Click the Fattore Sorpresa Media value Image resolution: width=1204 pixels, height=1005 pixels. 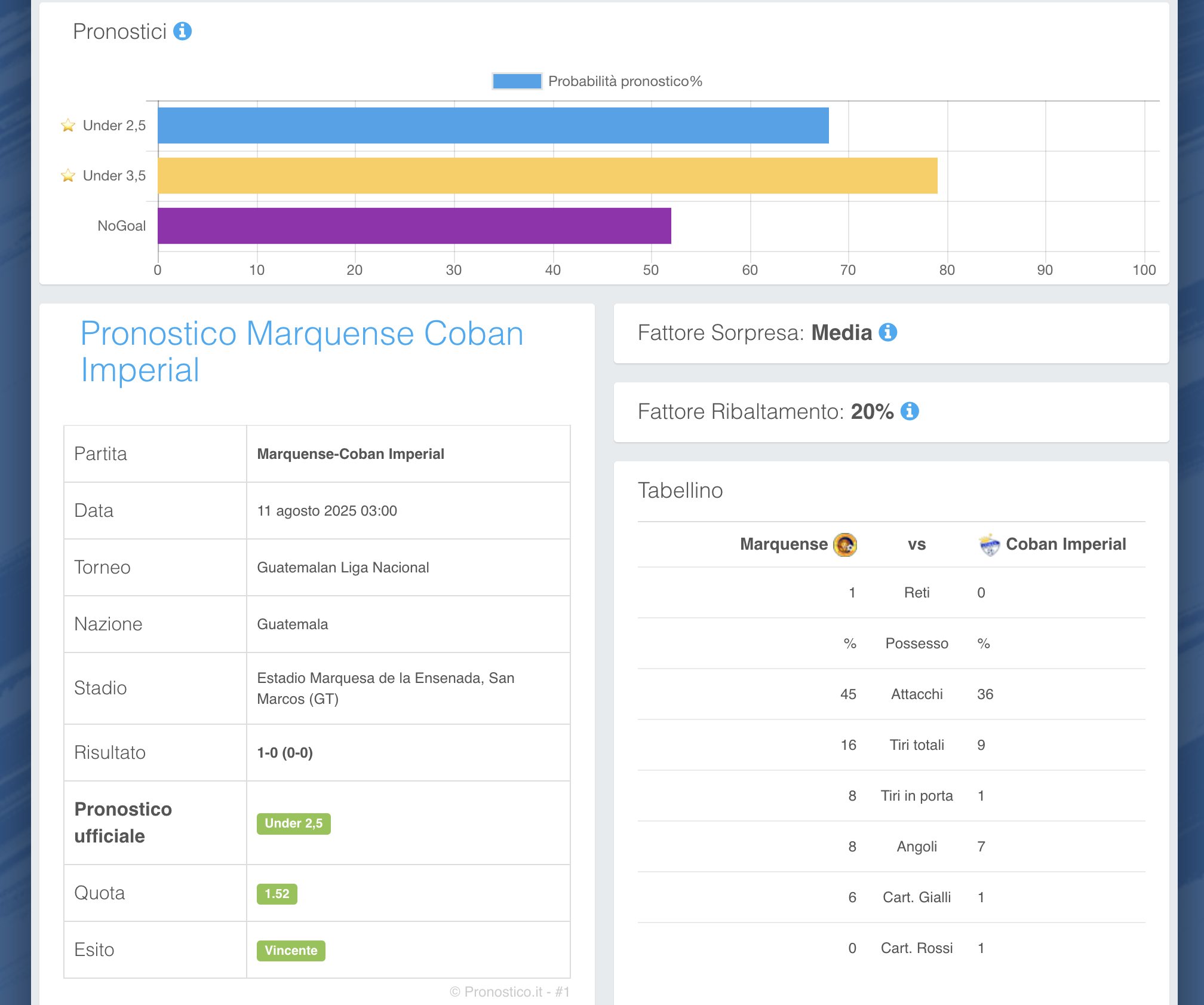841,333
